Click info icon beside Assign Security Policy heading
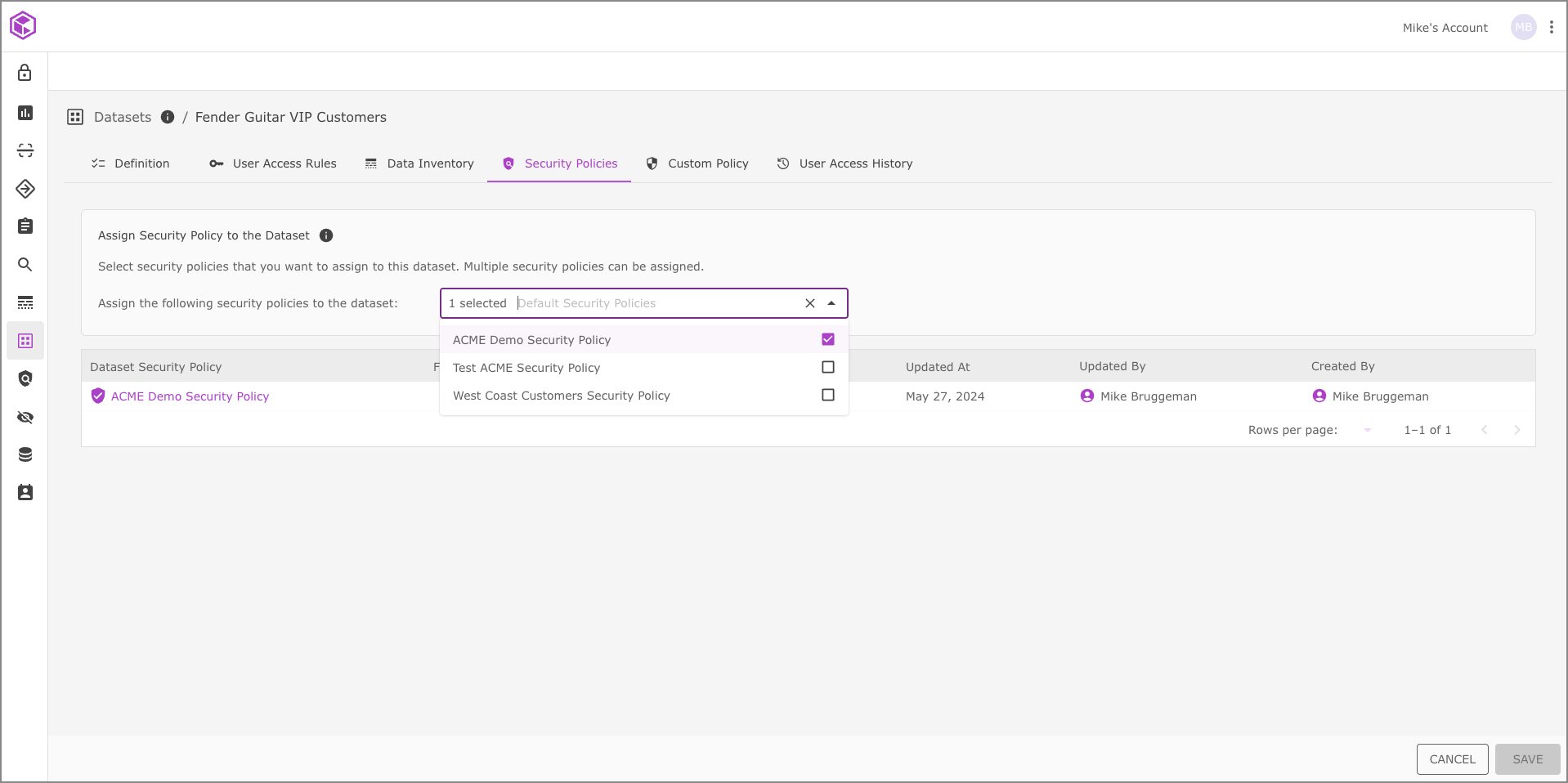This screenshot has width=1568, height=783. pos(326,235)
